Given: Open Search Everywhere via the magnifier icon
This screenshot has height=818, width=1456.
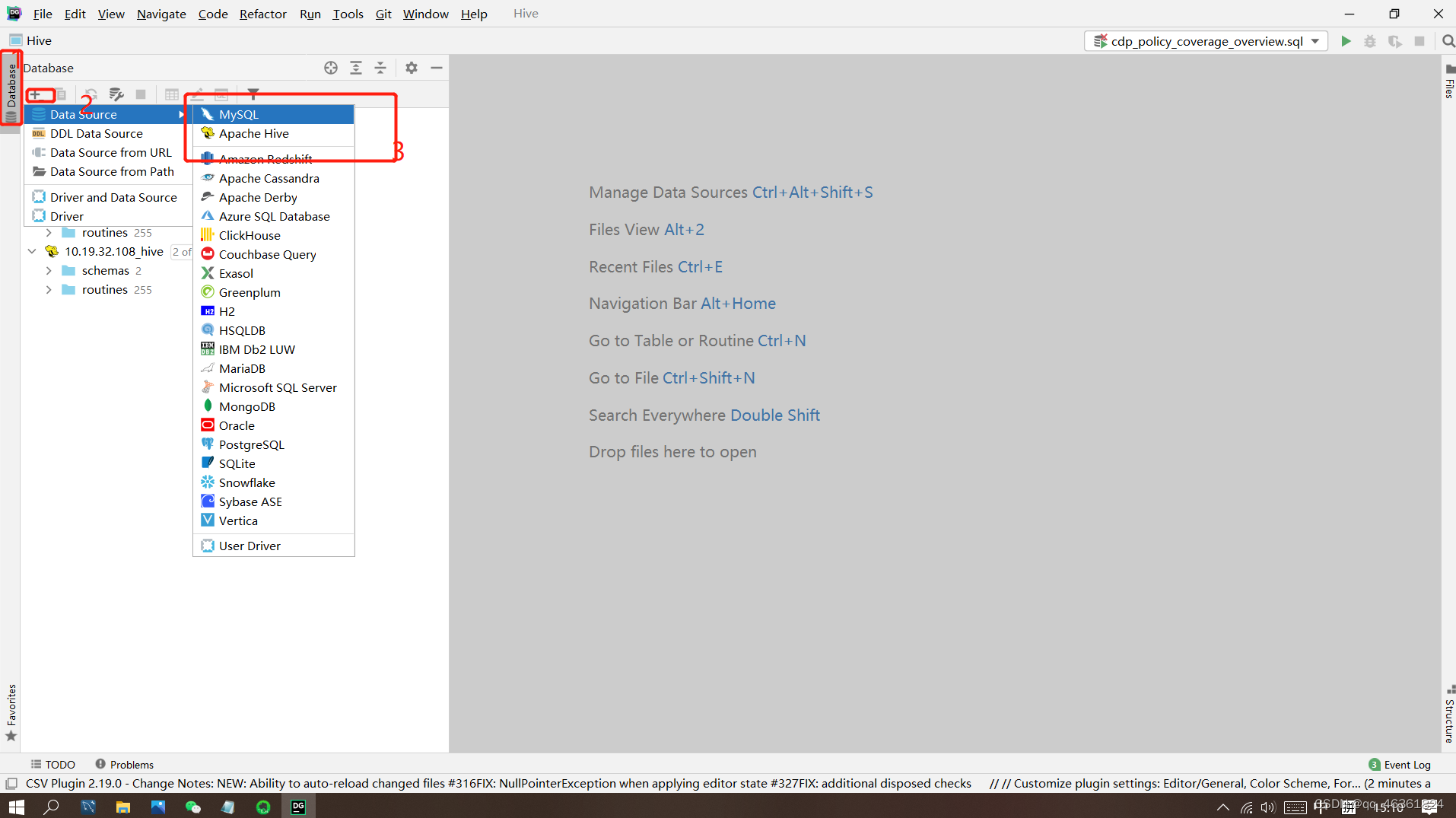Looking at the screenshot, I should point(1446,41).
